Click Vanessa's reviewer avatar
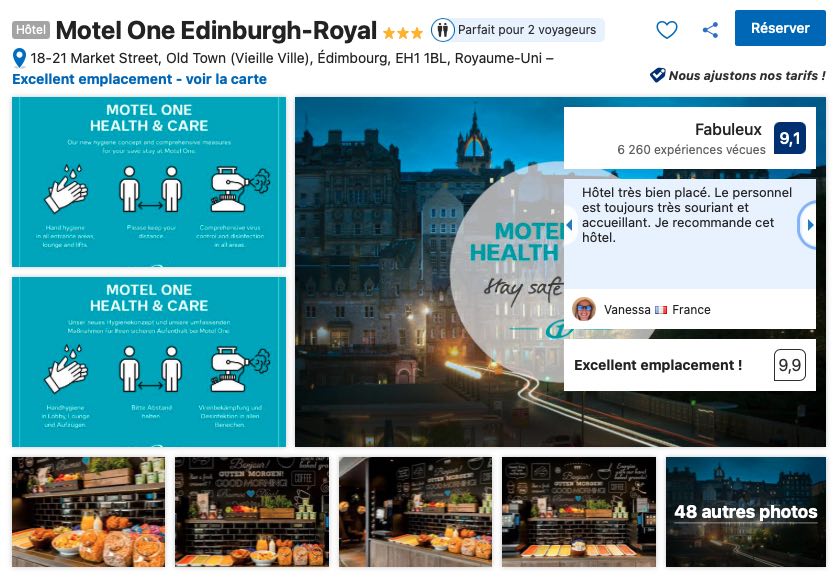This screenshot has width=837, height=578. [x=584, y=309]
